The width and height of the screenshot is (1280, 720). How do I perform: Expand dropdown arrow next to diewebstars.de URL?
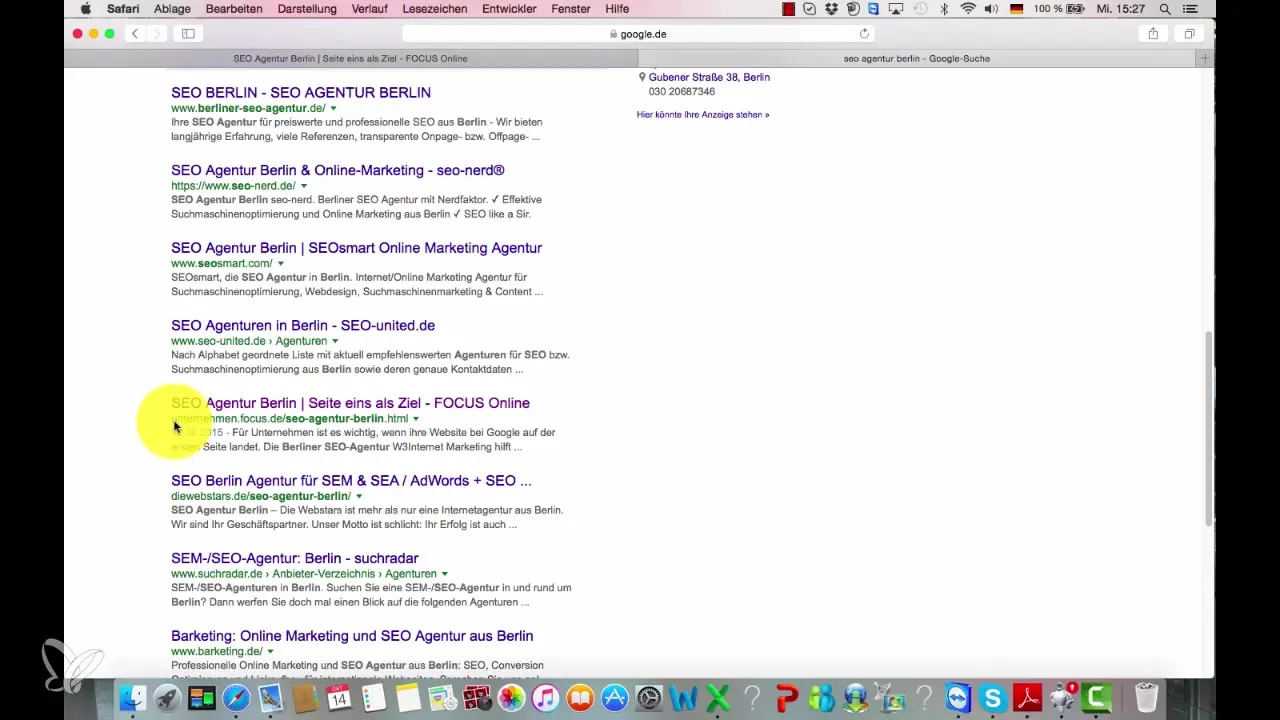(x=359, y=497)
